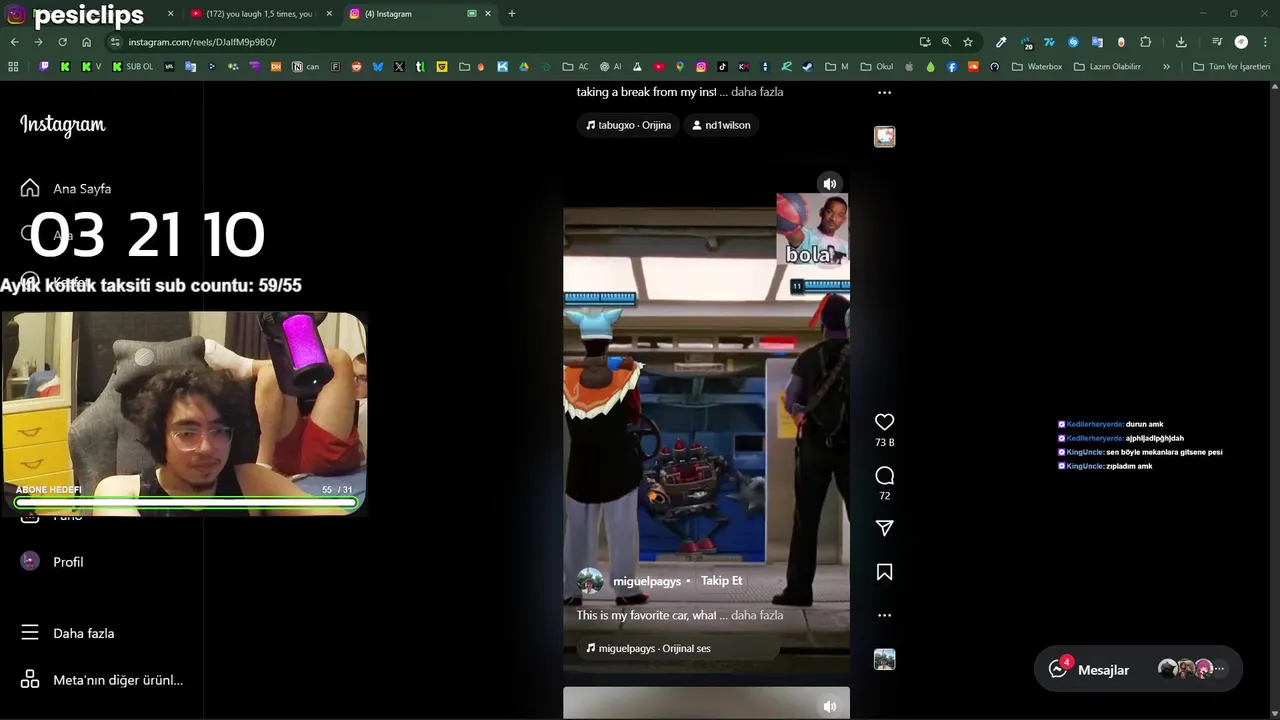
Task: Open the 7TV extension
Action: [x=1049, y=42]
